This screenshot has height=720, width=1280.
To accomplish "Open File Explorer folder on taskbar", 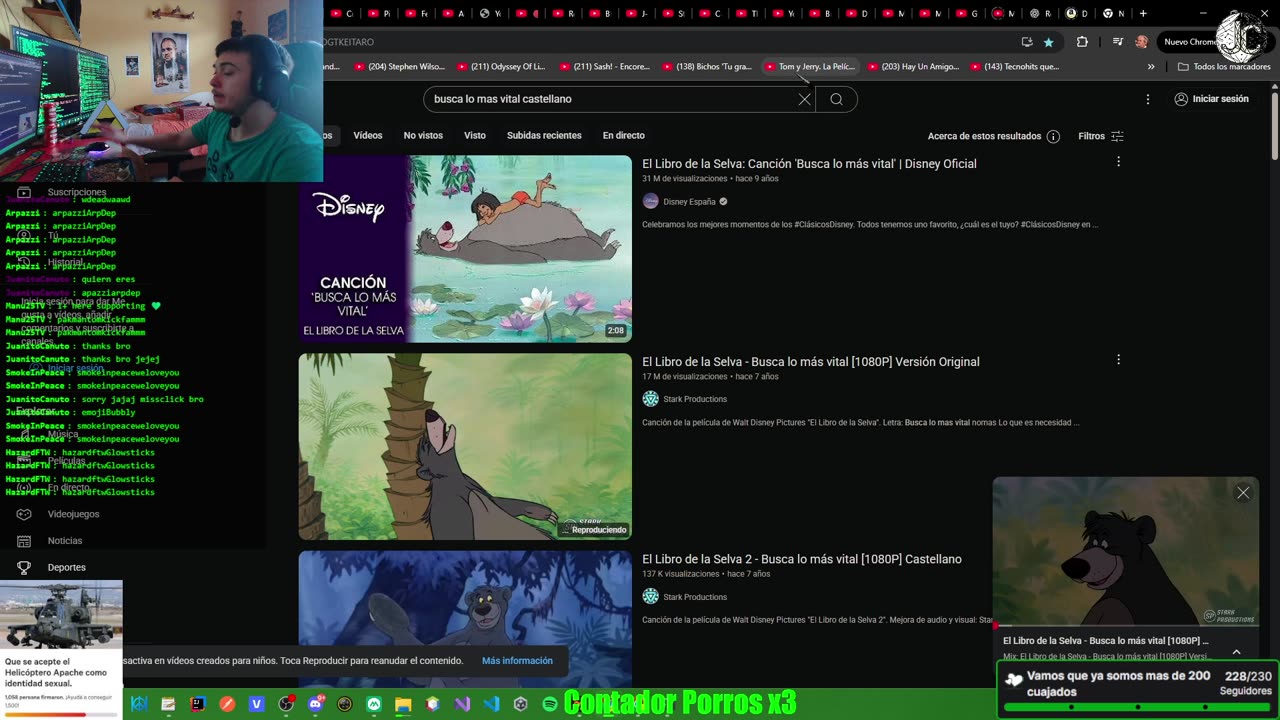I will (x=403, y=704).
